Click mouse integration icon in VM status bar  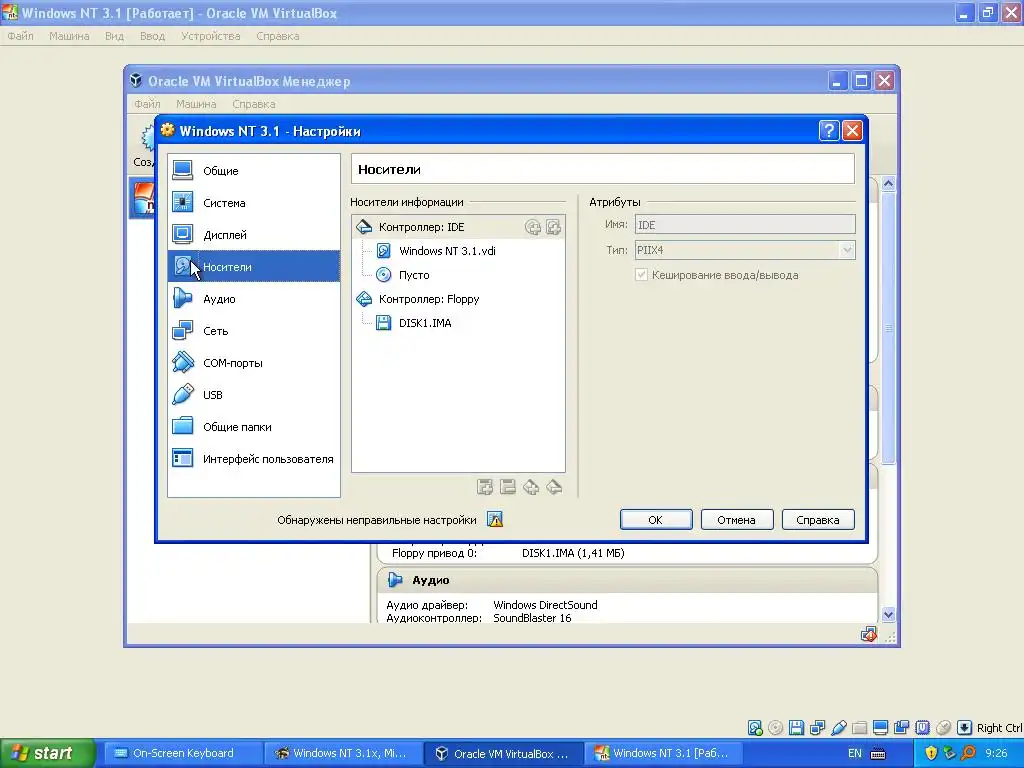click(x=943, y=728)
